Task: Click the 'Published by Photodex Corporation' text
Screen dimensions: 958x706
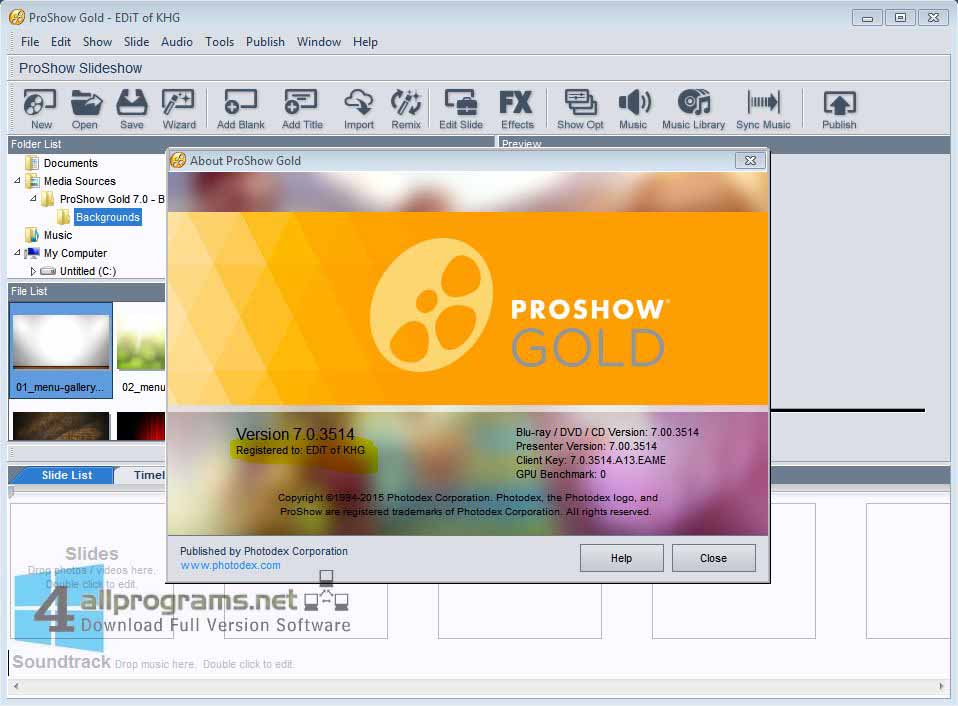Action: click(x=264, y=551)
